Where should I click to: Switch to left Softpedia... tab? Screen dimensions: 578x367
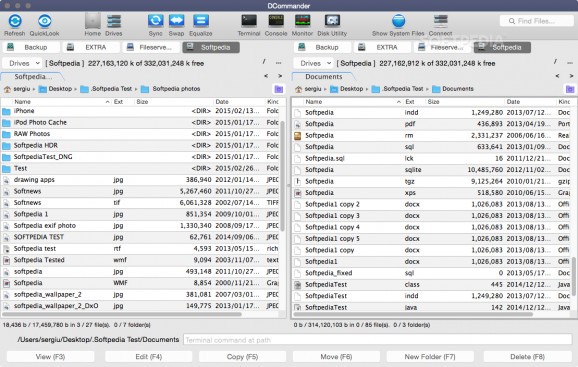(32, 77)
